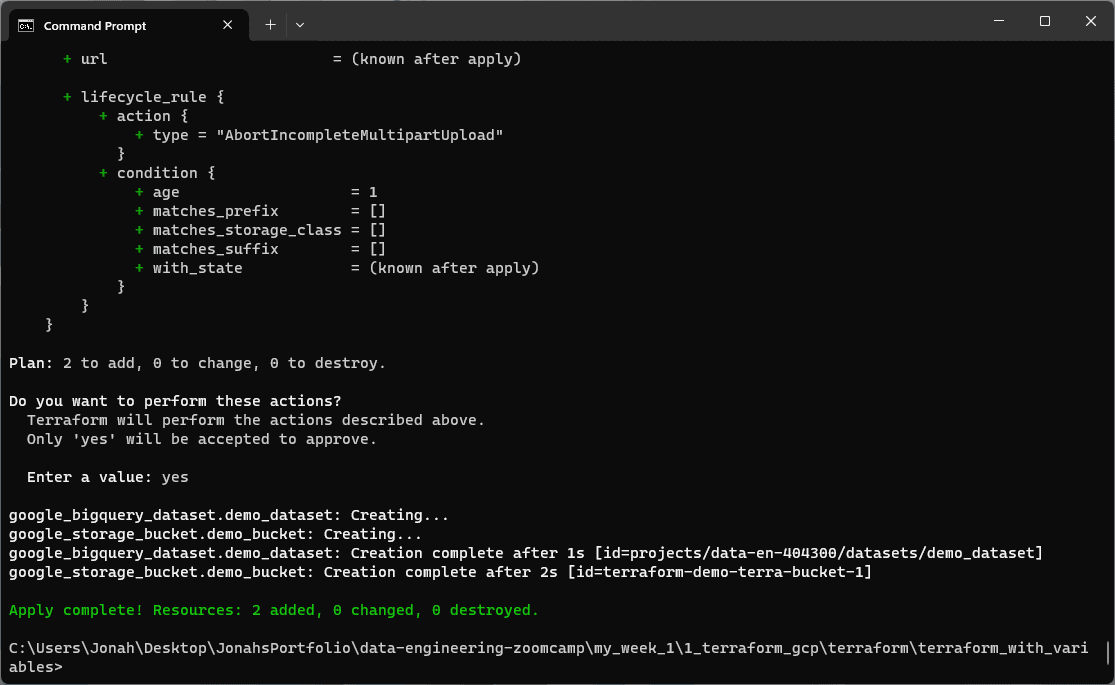Click the 'age' attribute text
Image resolution: width=1115 pixels, height=685 pixels.
[166, 193]
